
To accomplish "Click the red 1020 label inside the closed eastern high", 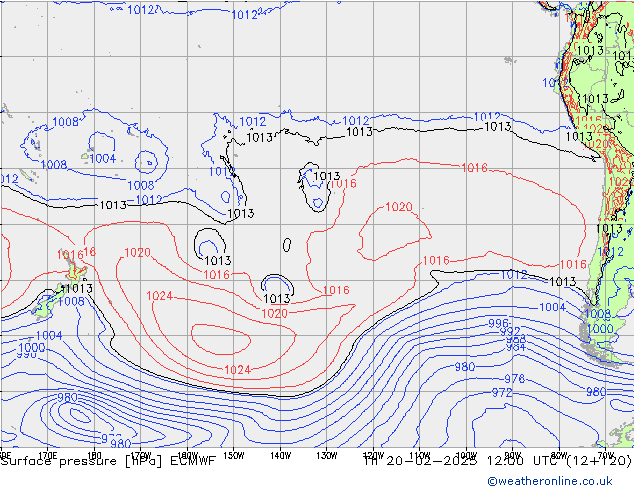I will (399, 207).
